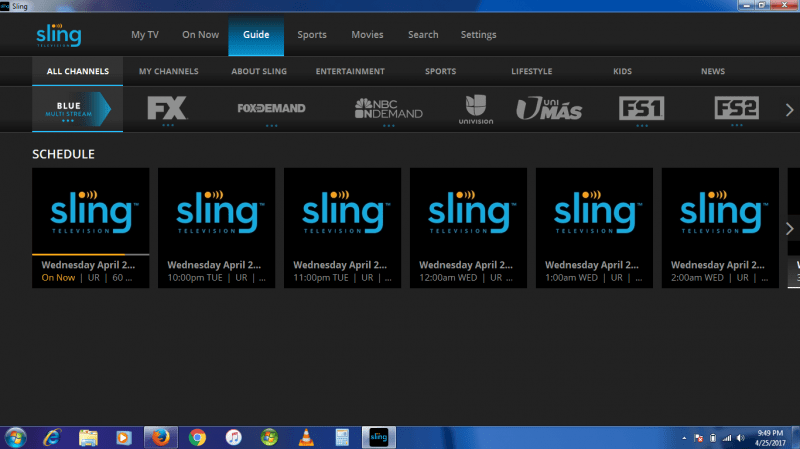This screenshot has width=800, height=449.
Task: Click the Action Center flag icon
Action: [x=698, y=438]
